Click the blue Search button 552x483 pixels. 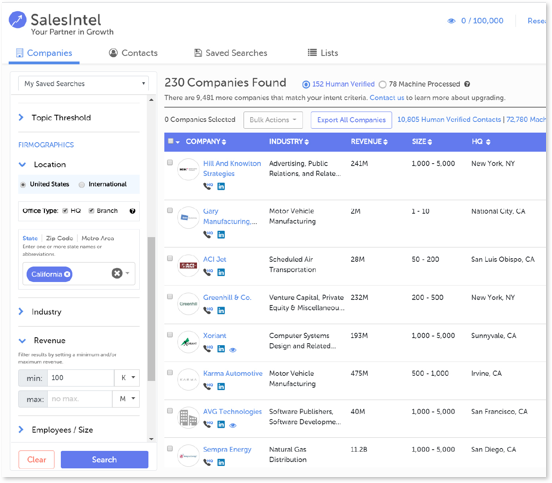(x=105, y=459)
